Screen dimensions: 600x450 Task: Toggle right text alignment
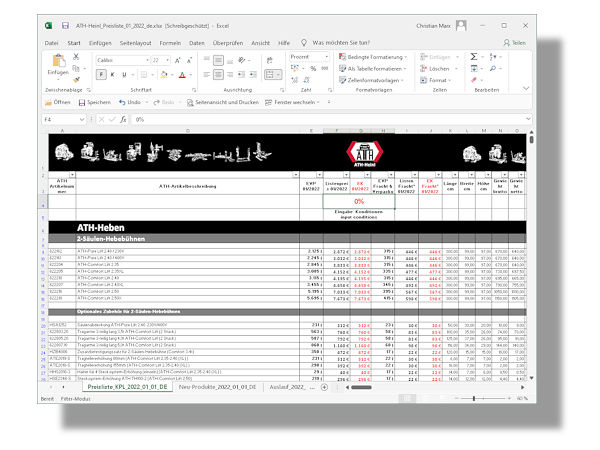pyautogui.click(x=230, y=75)
